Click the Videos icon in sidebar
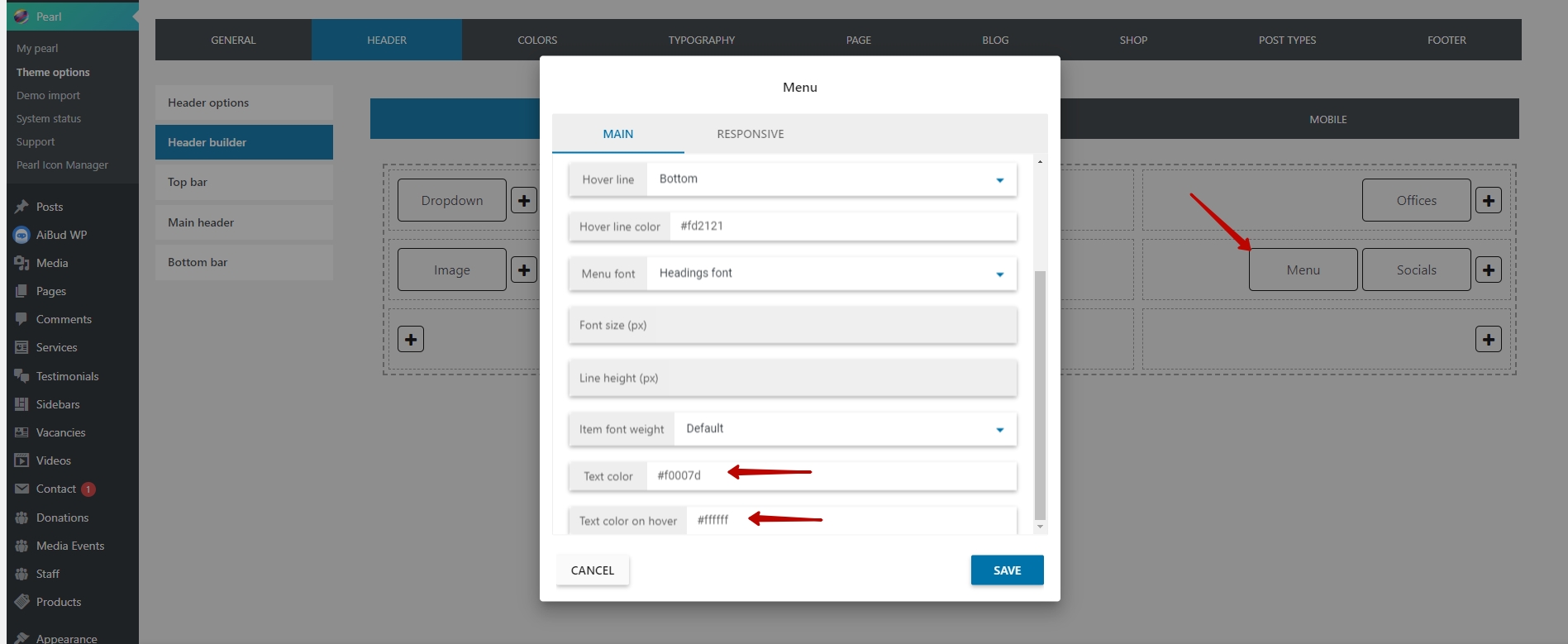 pos(21,460)
